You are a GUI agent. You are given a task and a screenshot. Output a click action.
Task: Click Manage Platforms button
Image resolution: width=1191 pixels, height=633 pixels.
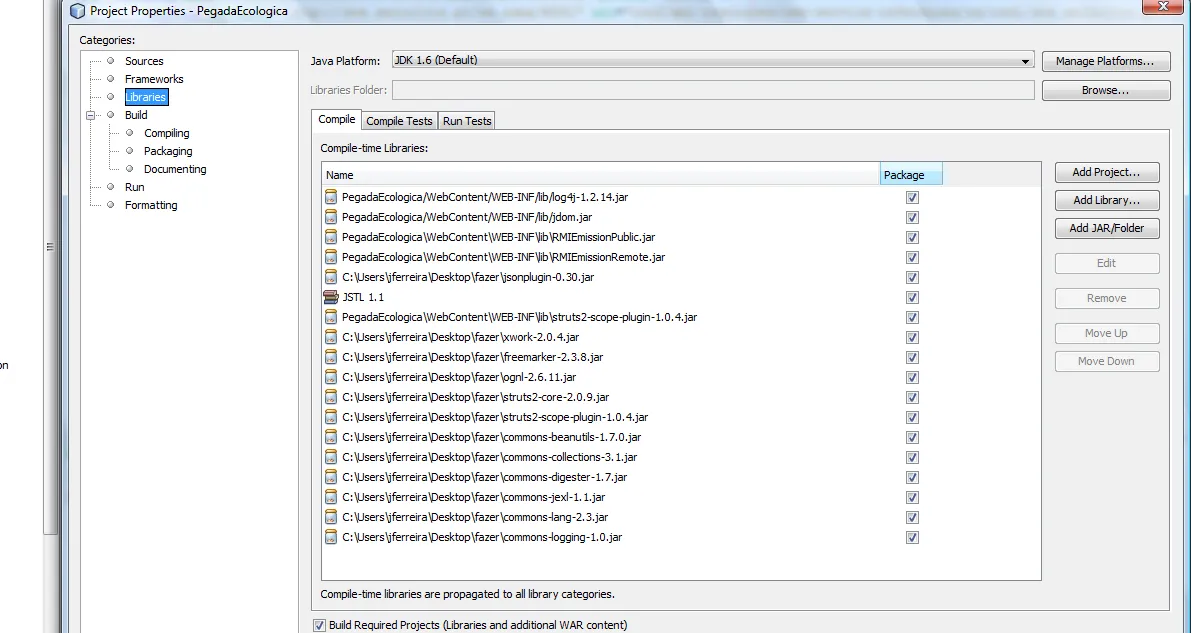tap(1106, 61)
